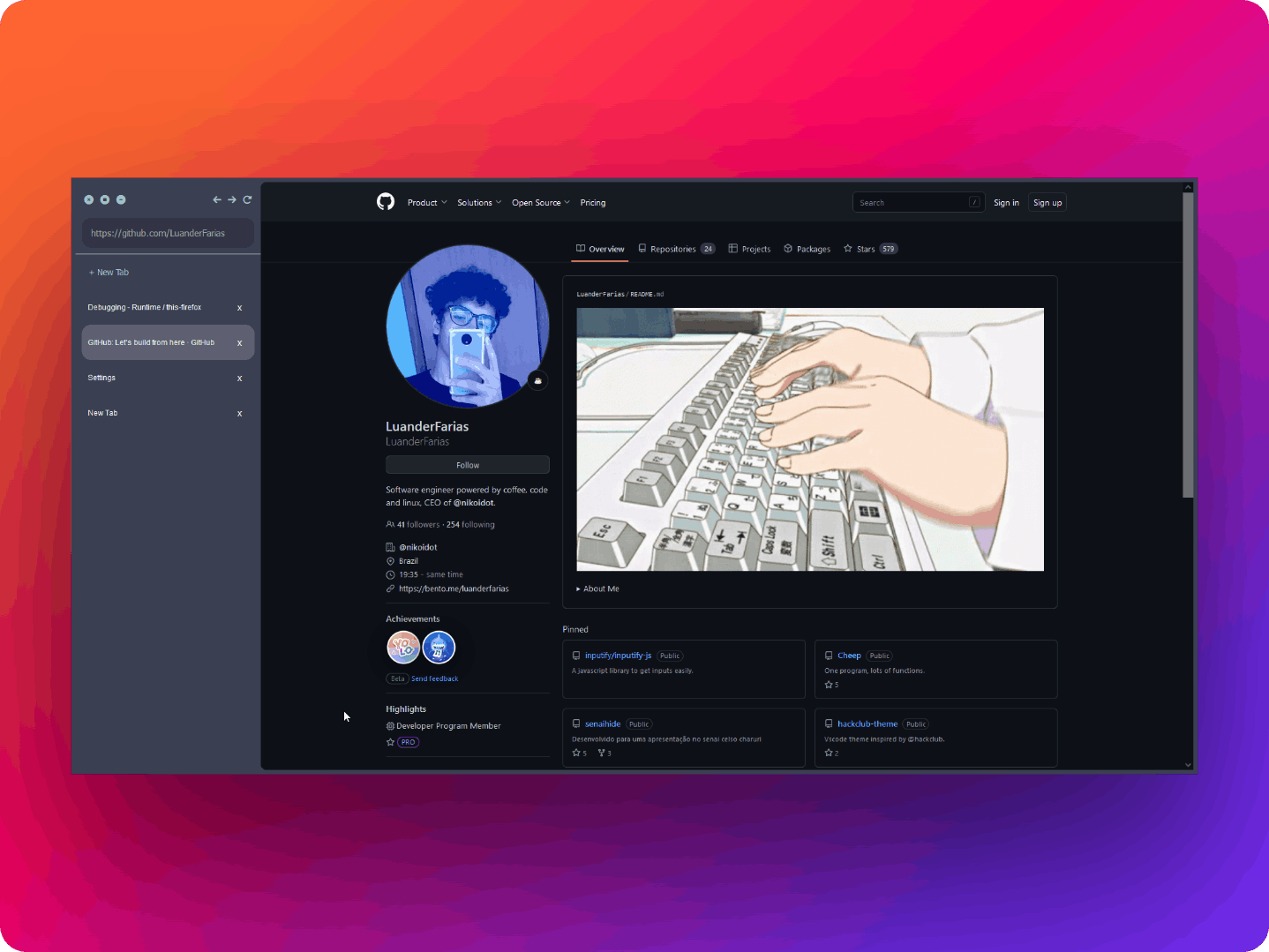Select the Settings tab in sidebar

click(x=168, y=378)
